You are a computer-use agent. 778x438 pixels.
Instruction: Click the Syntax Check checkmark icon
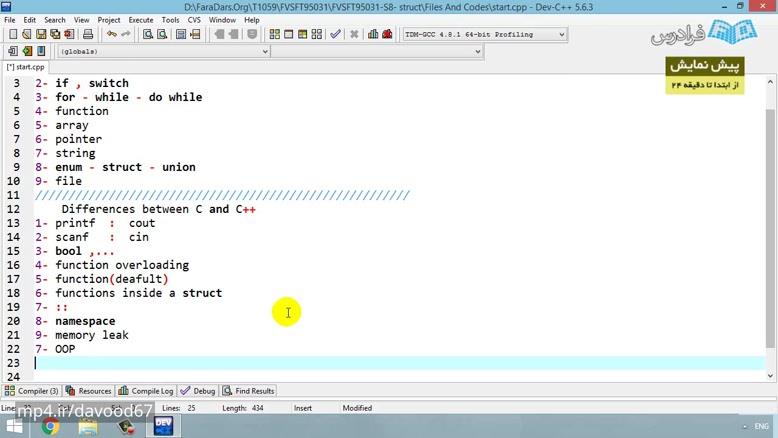point(335,34)
